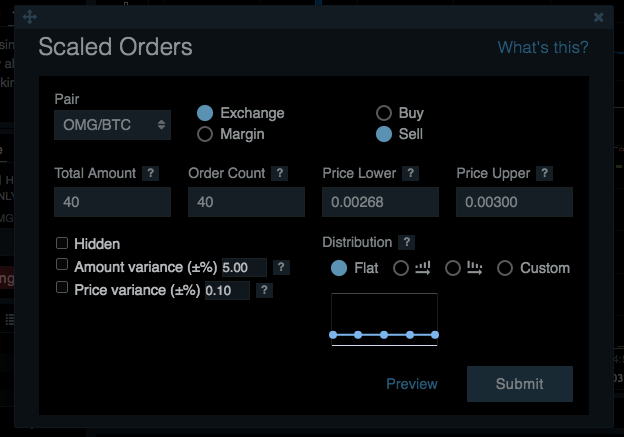Click the Distribution help icon
Screen dimensions: 624x437
(x=405, y=242)
